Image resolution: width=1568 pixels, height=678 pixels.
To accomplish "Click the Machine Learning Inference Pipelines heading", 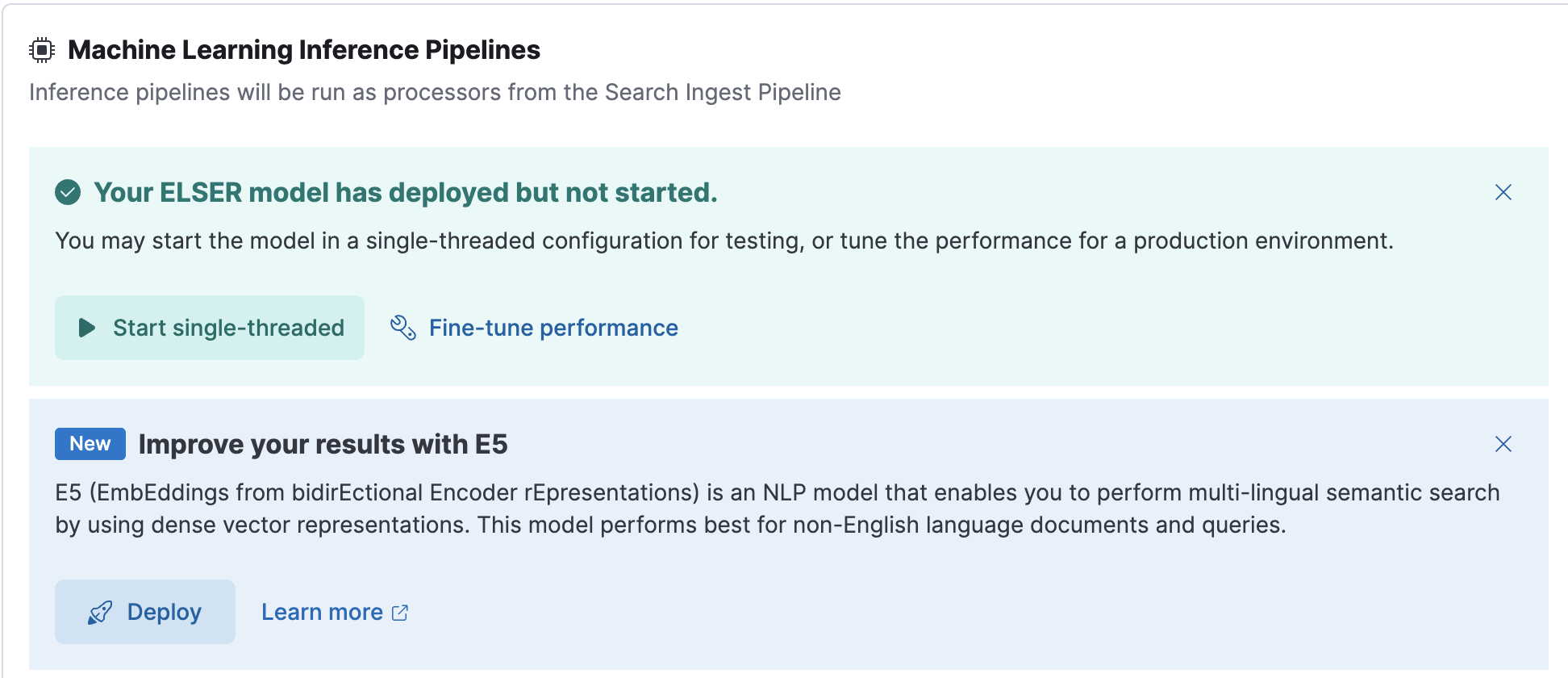I will [x=304, y=49].
